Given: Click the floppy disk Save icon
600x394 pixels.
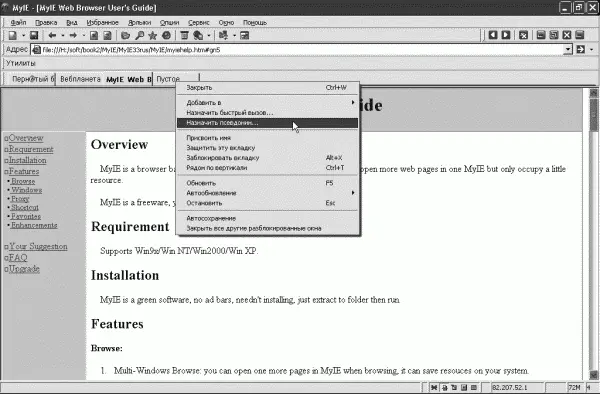Looking at the screenshot, I should tap(34, 36).
